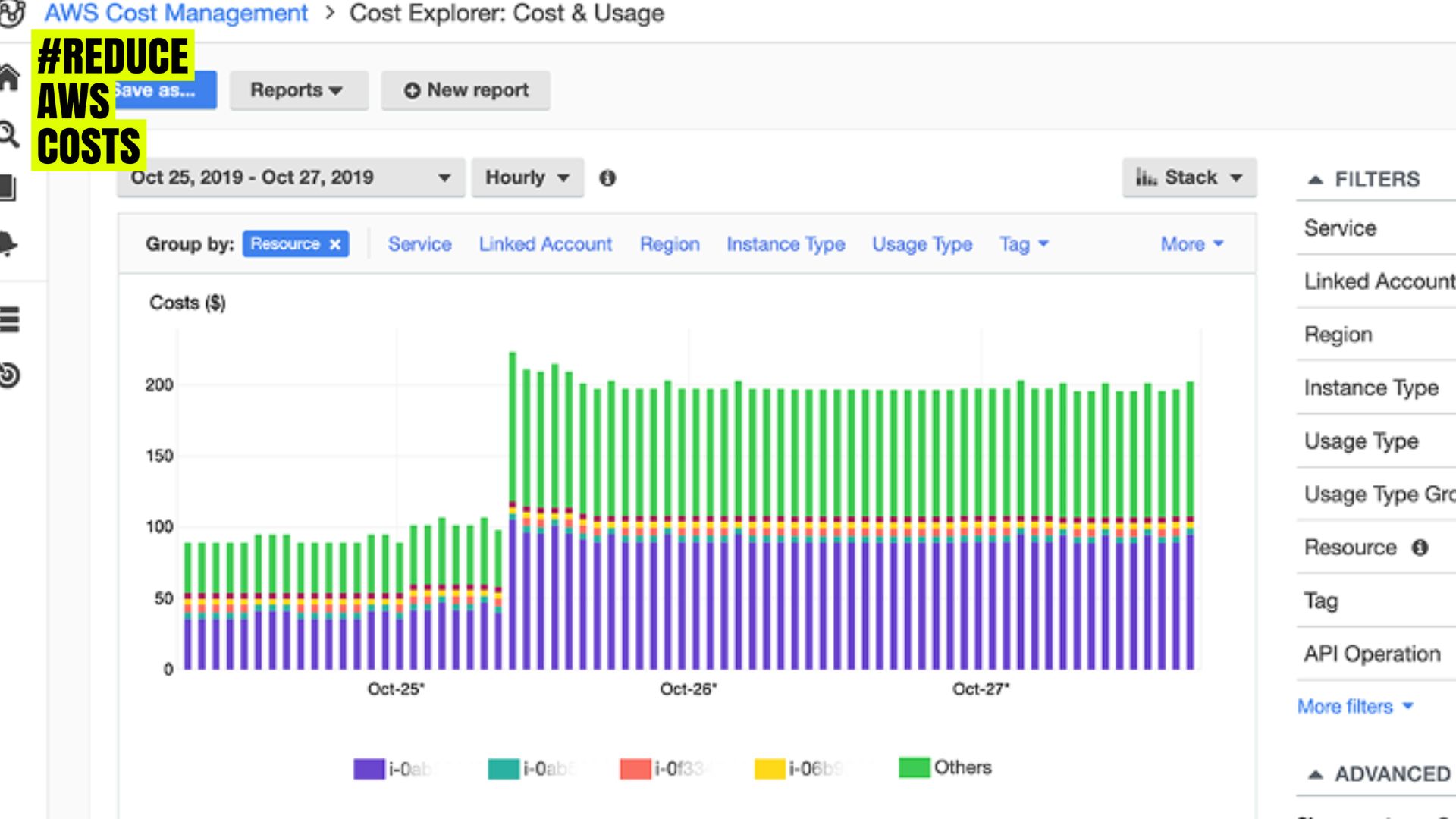Click the plus icon on New report

(x=412, y=91)
